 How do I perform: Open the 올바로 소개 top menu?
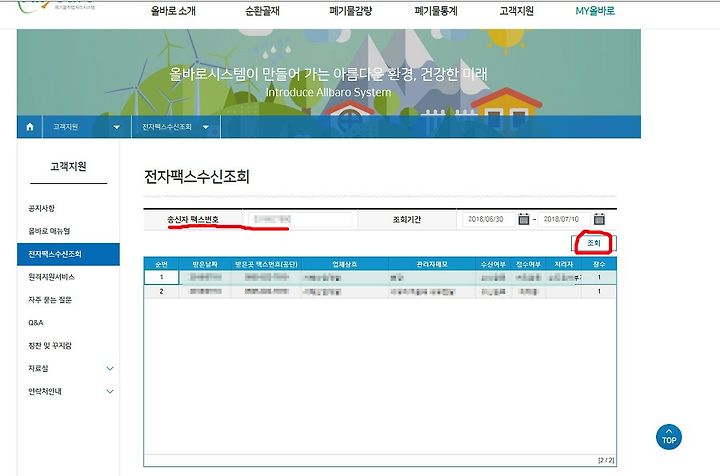(x=173, y=11)
